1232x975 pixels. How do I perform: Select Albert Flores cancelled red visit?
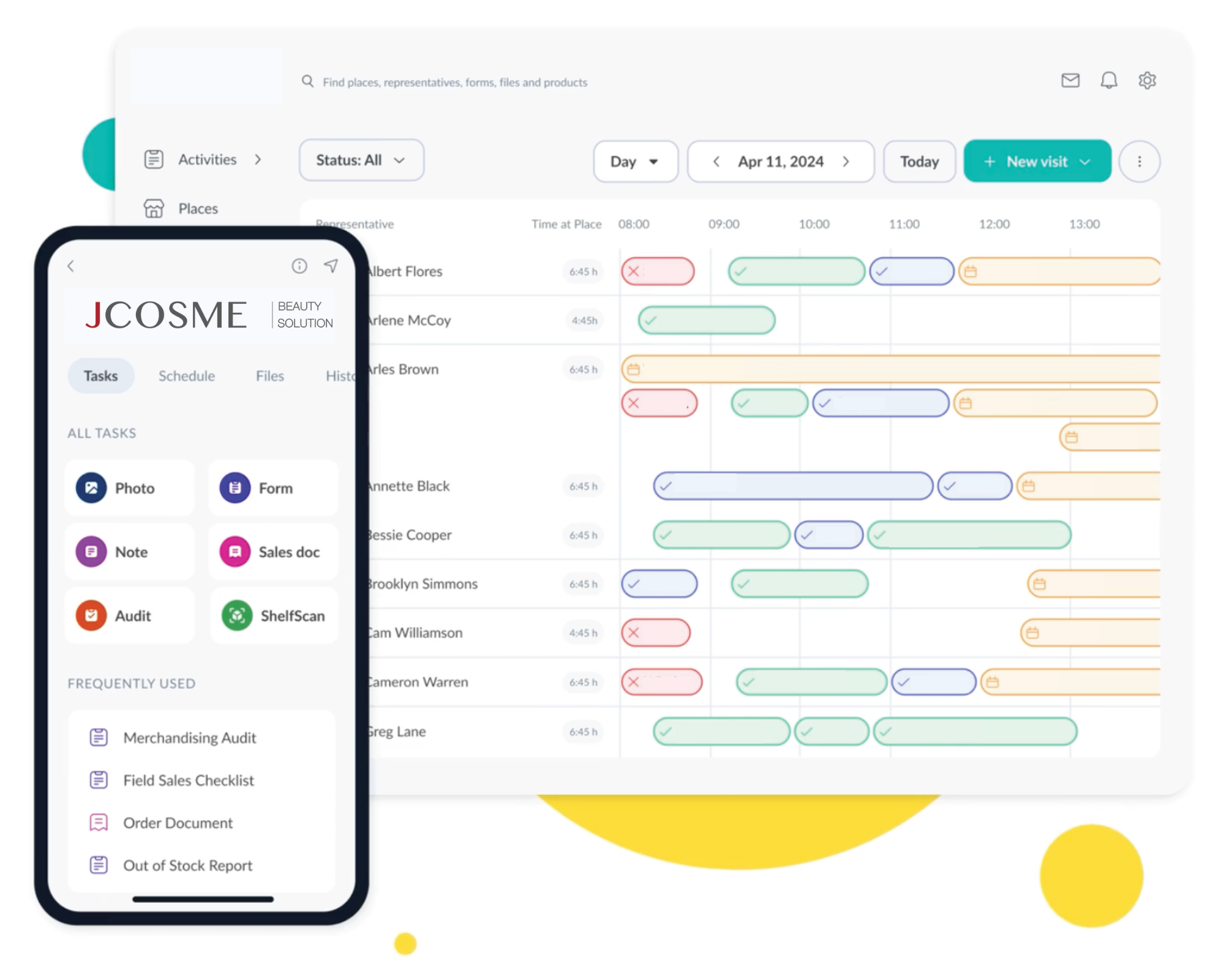click(658, 271)
